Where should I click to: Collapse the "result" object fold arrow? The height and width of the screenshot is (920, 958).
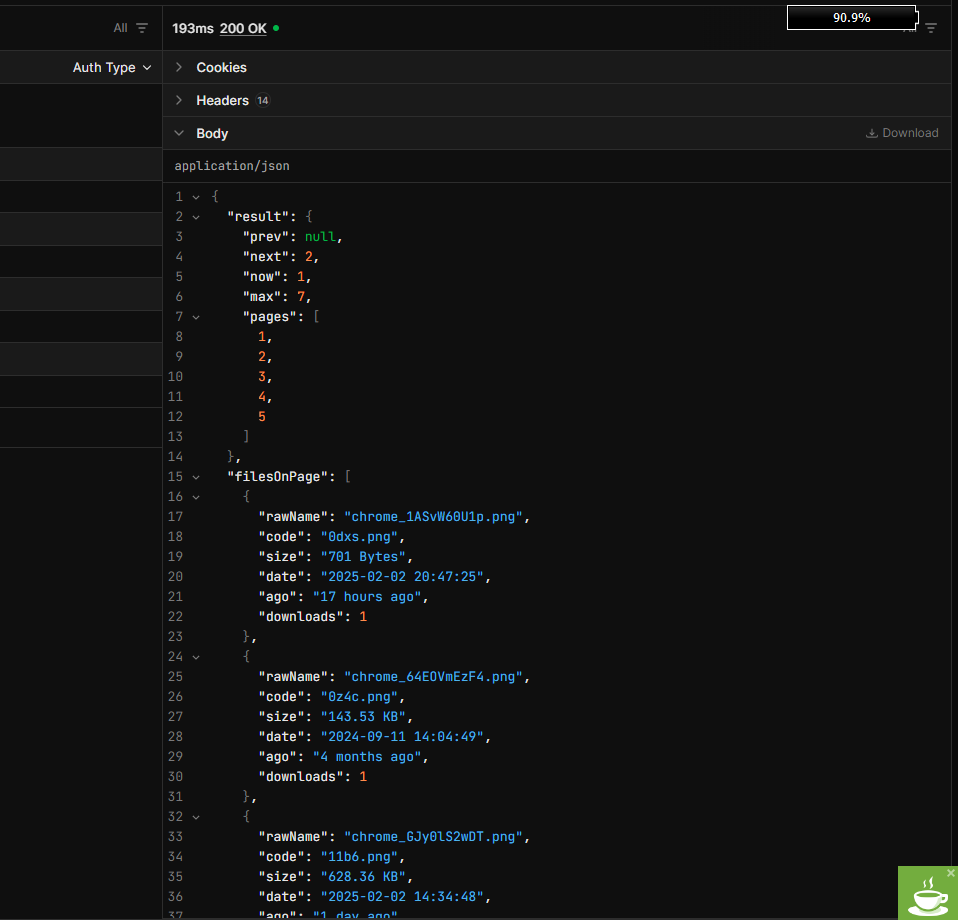tap(196, 217)
